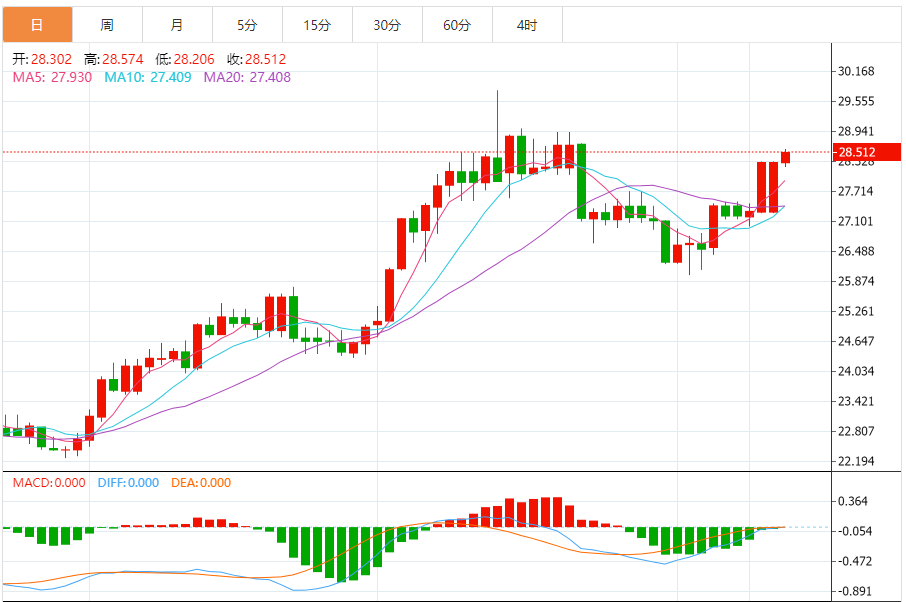The width and height of the screenshot is (906, 602).
Task: Open the 60分 chart tab
Action: click(457, 25)
